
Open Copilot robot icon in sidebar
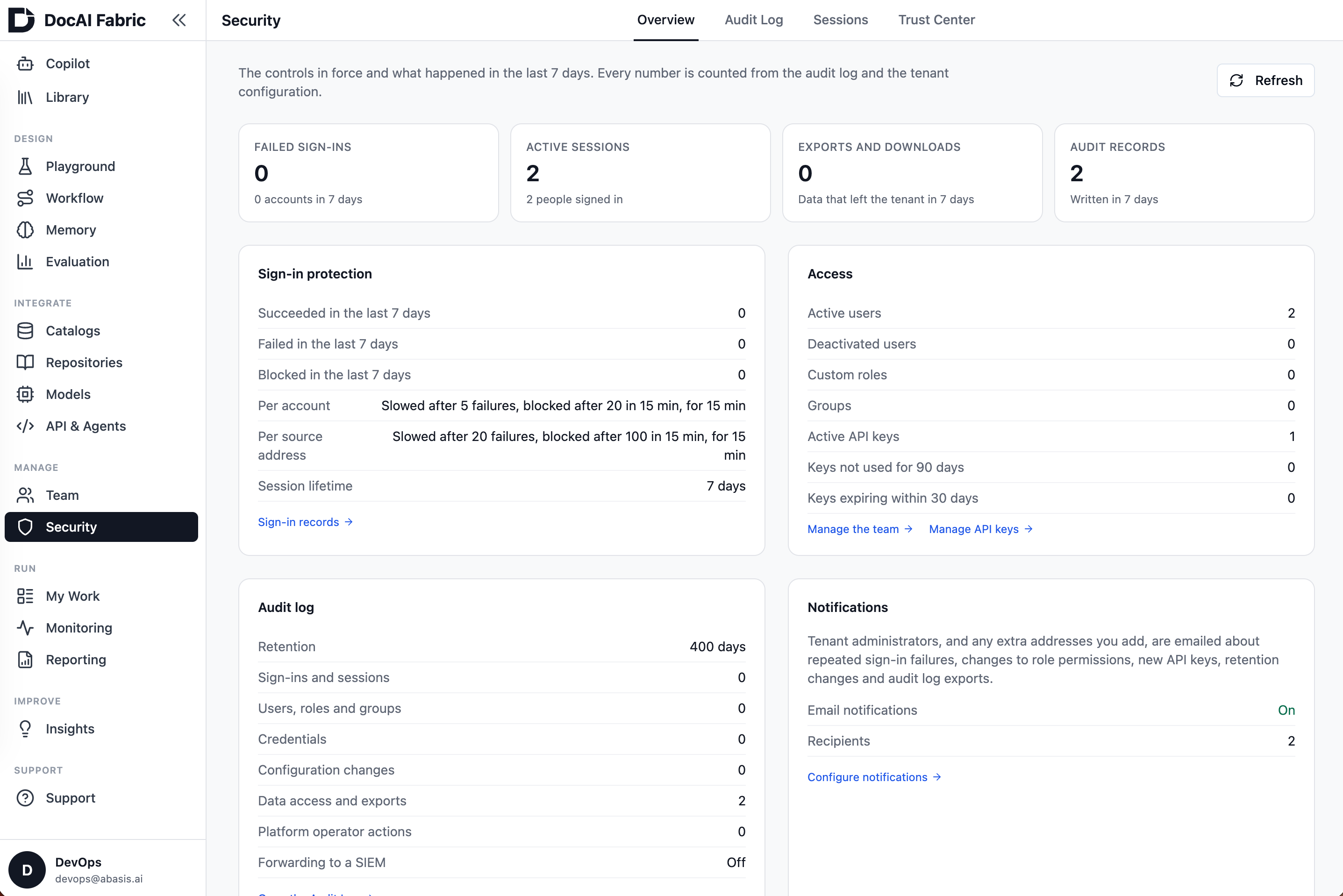25,64
